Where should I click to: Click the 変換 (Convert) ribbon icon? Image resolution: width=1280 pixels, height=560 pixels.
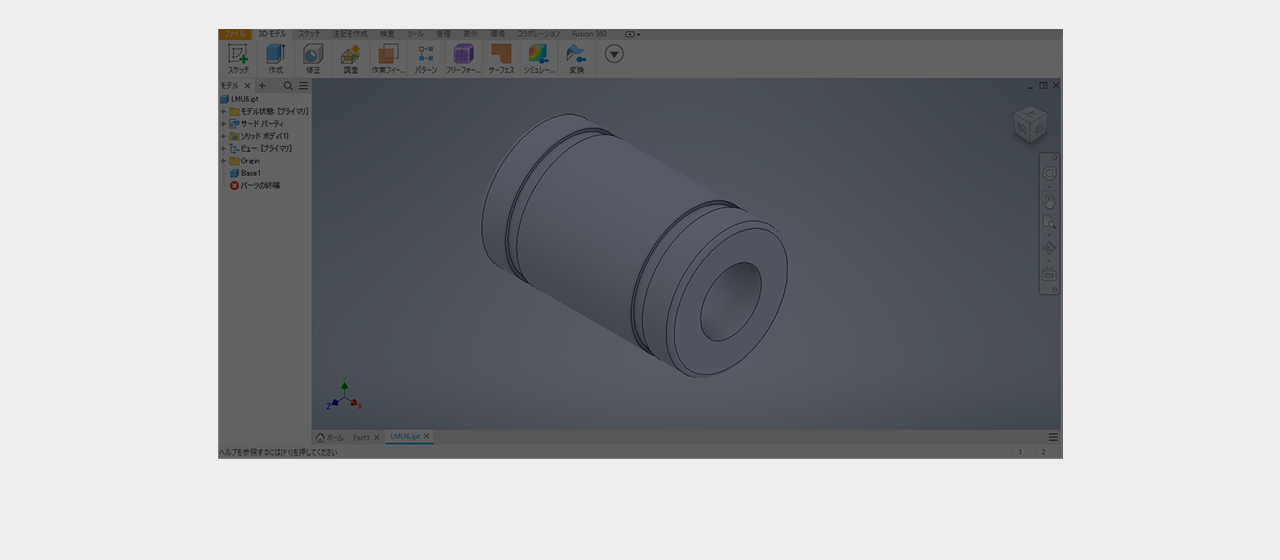coord(576,55)
